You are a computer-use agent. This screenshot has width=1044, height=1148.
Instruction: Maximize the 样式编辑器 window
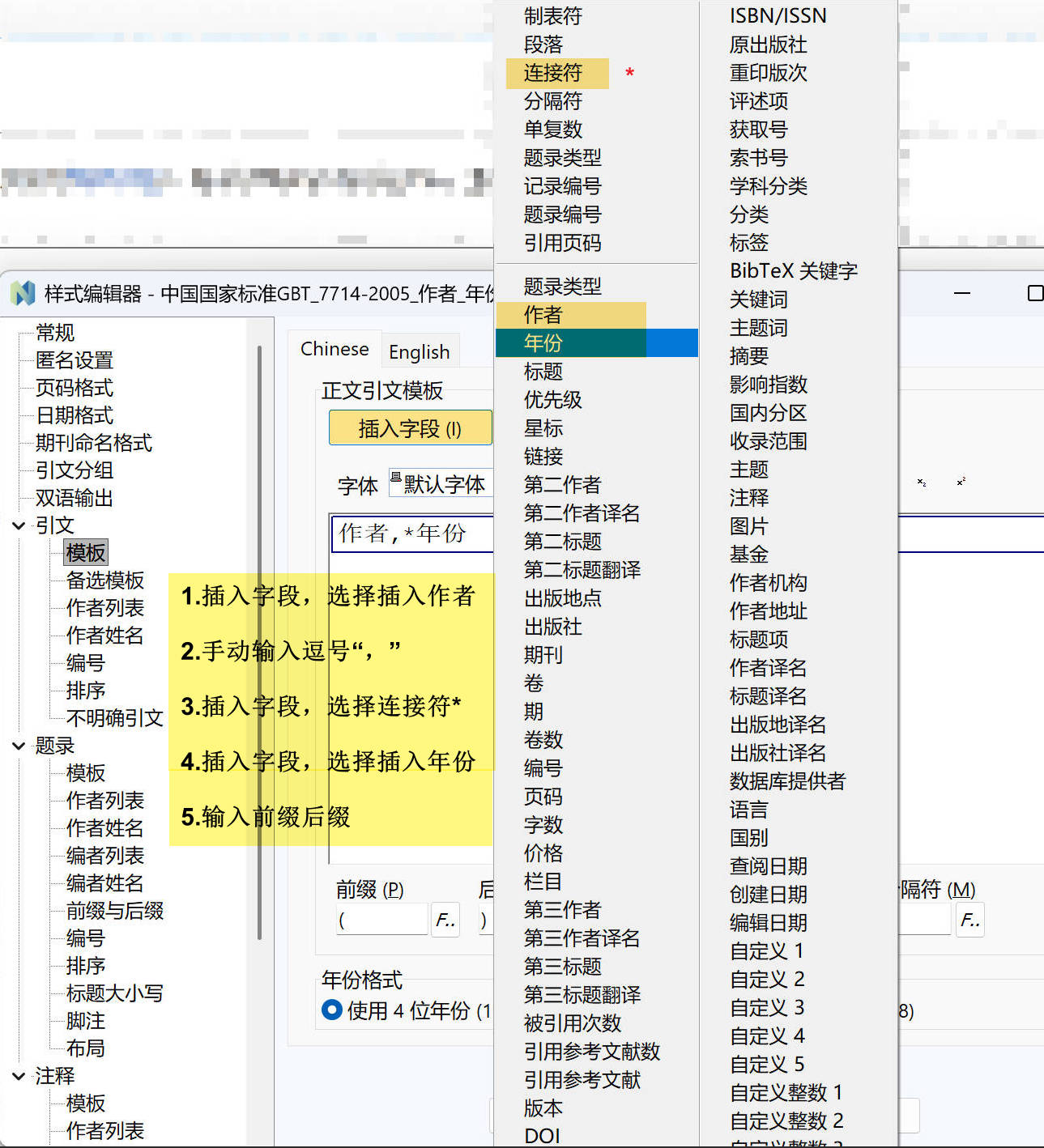click(x=1034, y=293)
